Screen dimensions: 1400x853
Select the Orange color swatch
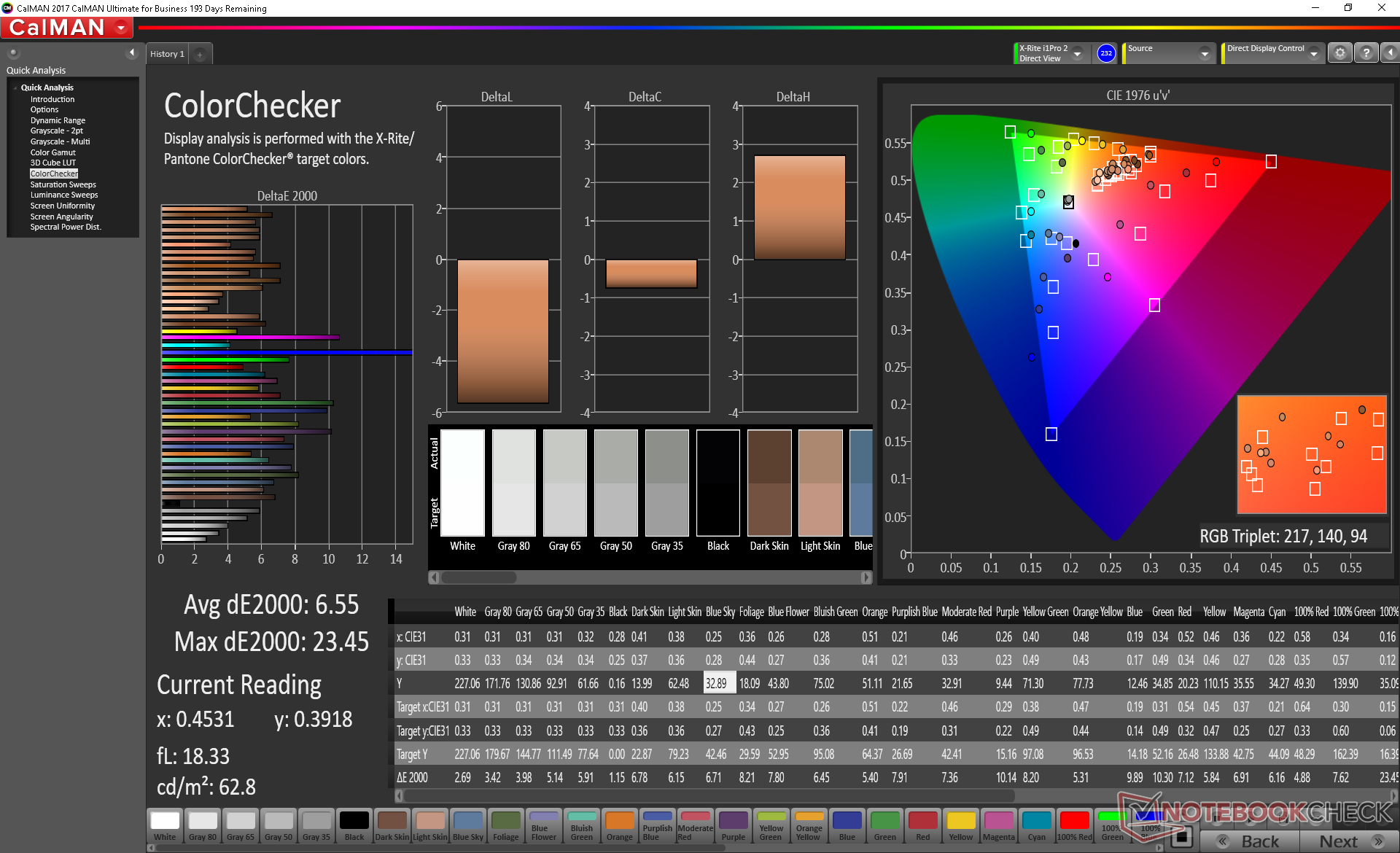(619, 826)
